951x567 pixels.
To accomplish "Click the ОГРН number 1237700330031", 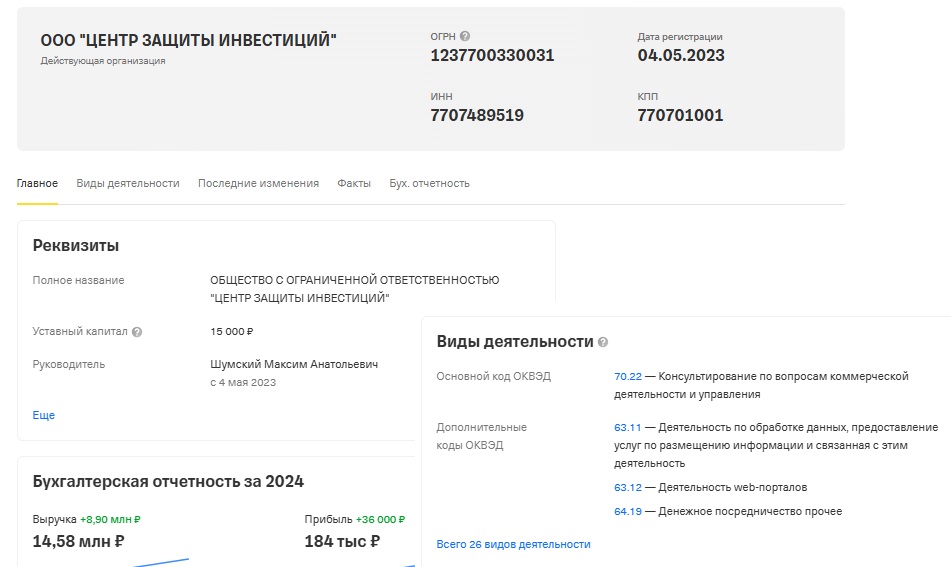I will click(492, 56).
